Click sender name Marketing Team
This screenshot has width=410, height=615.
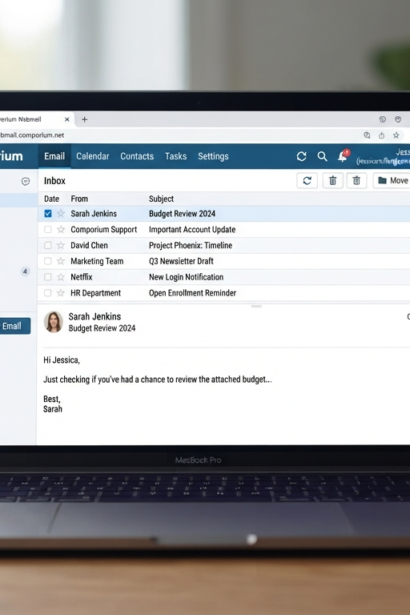(97, 261)
